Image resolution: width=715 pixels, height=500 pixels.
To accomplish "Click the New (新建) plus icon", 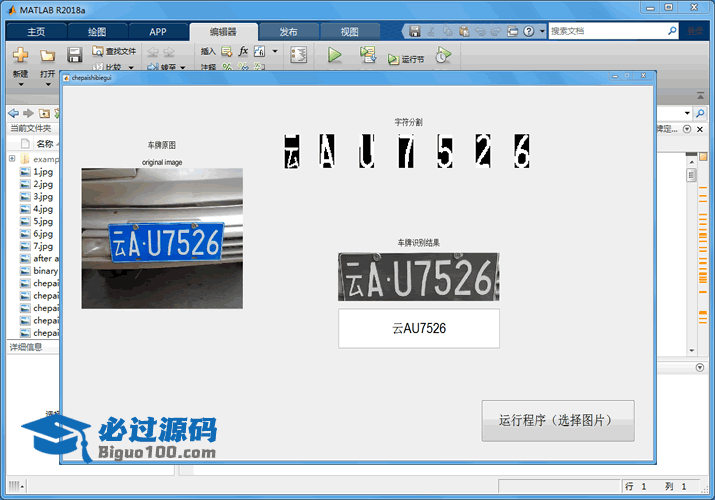I will (20, 55).
